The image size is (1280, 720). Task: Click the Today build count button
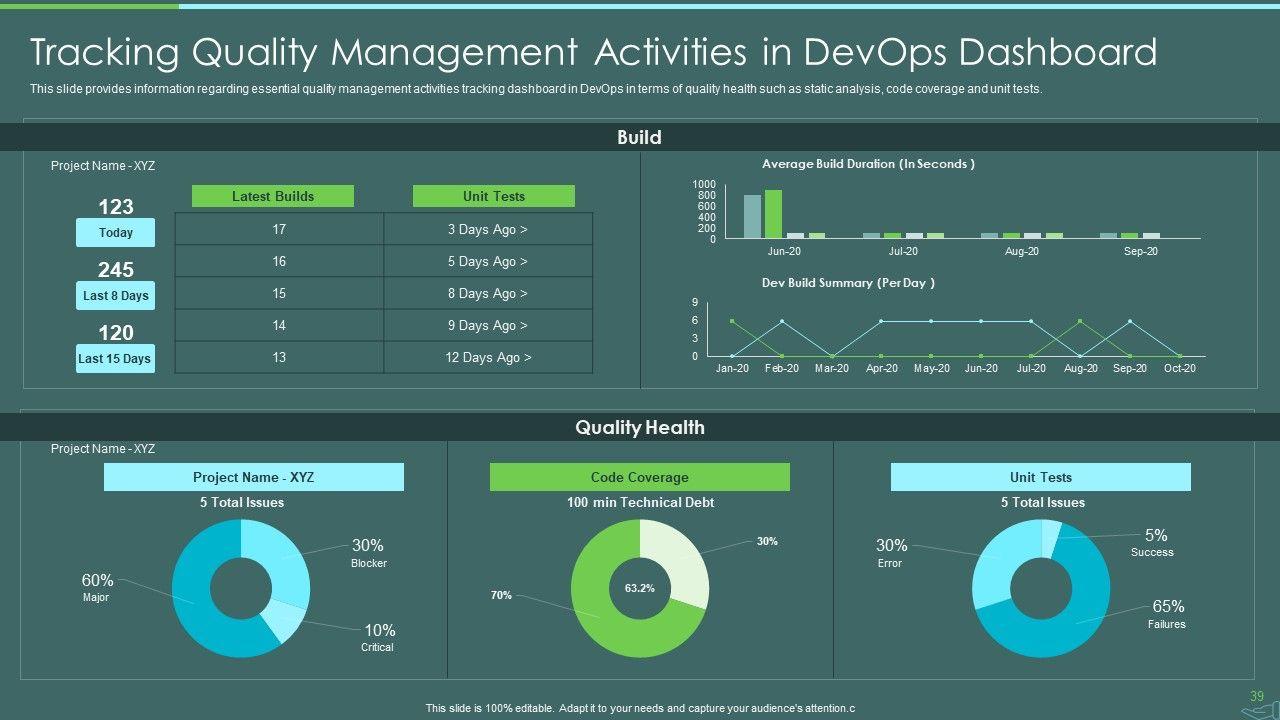click(x=115, y=233)
